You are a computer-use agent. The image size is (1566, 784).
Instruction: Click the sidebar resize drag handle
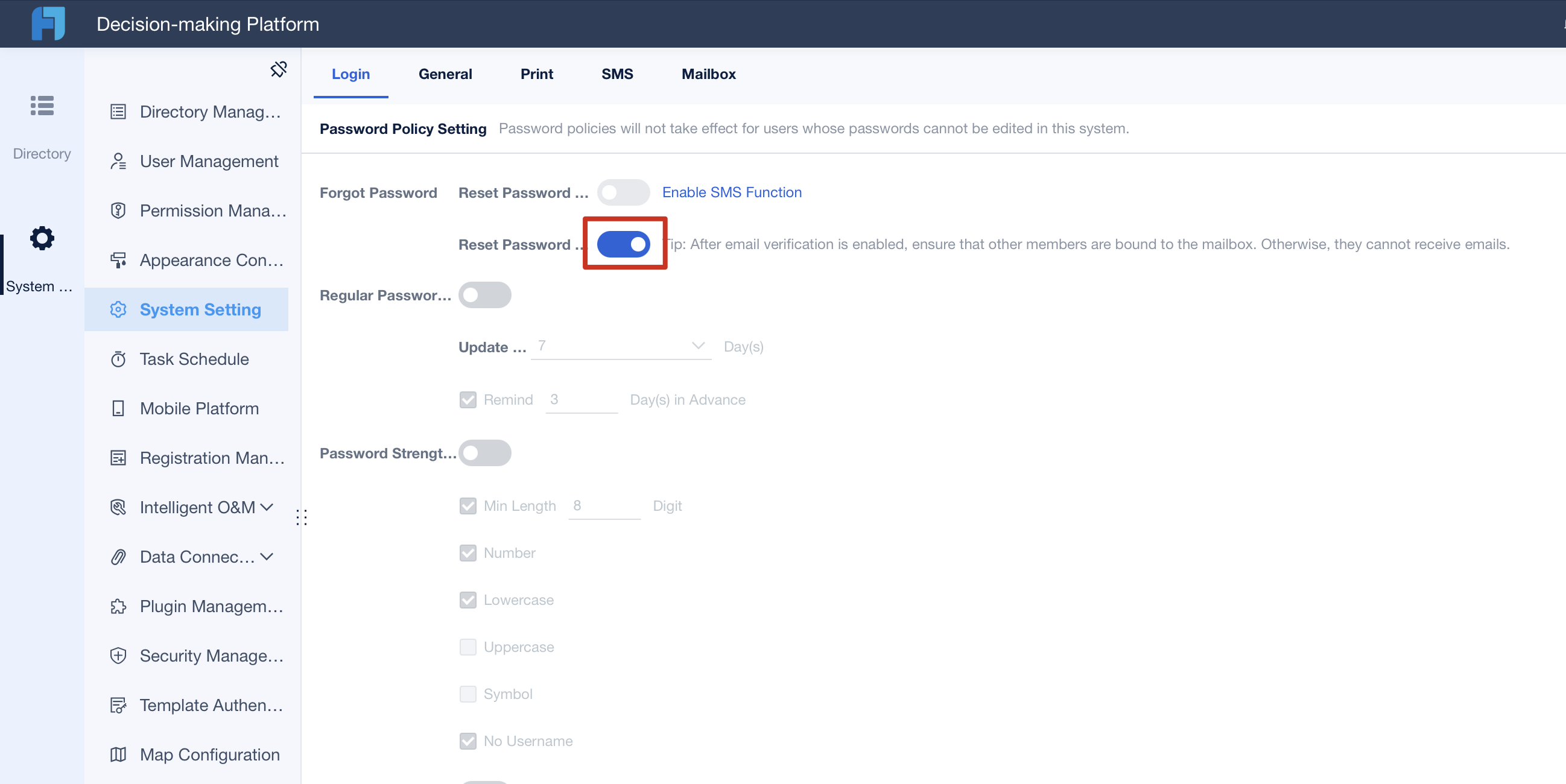pos(302,517)
